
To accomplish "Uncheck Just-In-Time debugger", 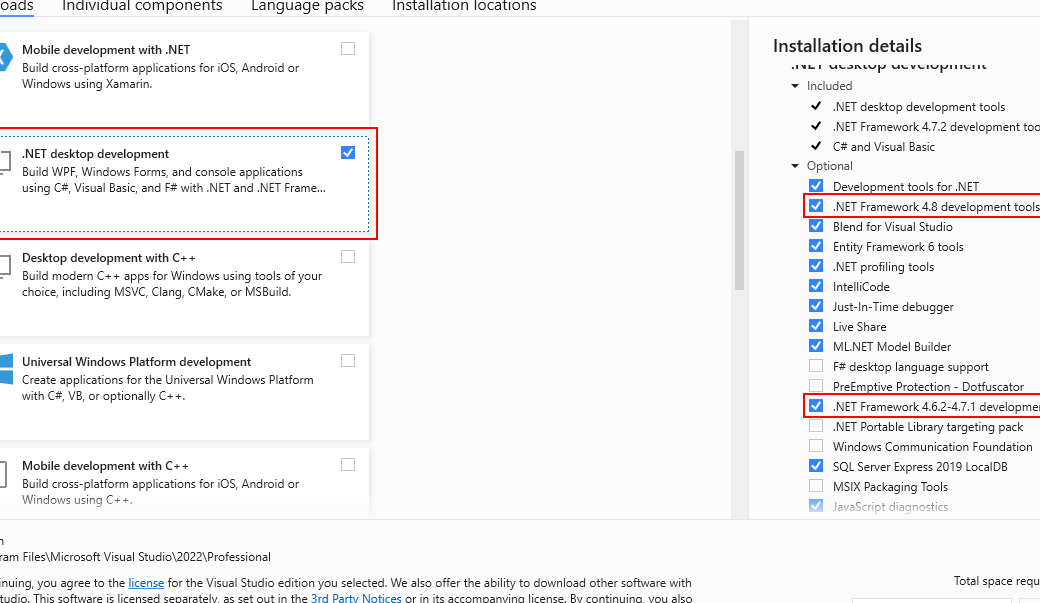I will 816,305.
